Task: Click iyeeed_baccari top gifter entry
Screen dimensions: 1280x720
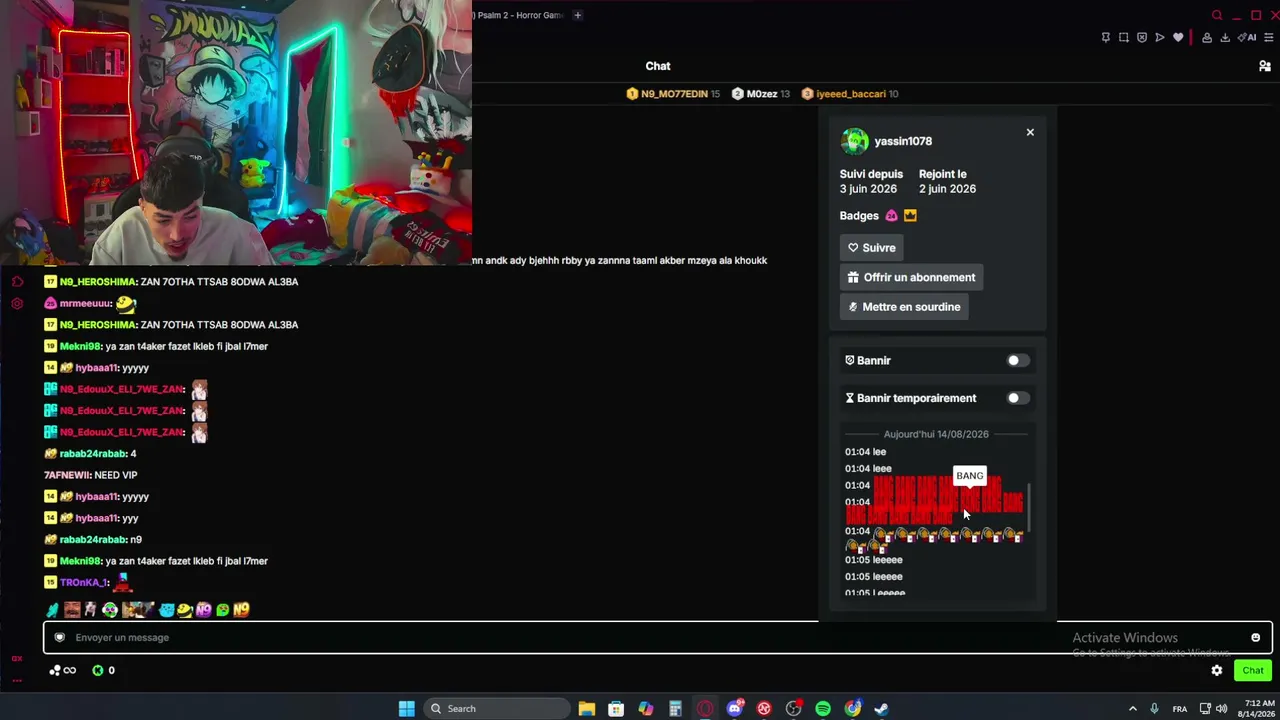Action: (850, 94)
